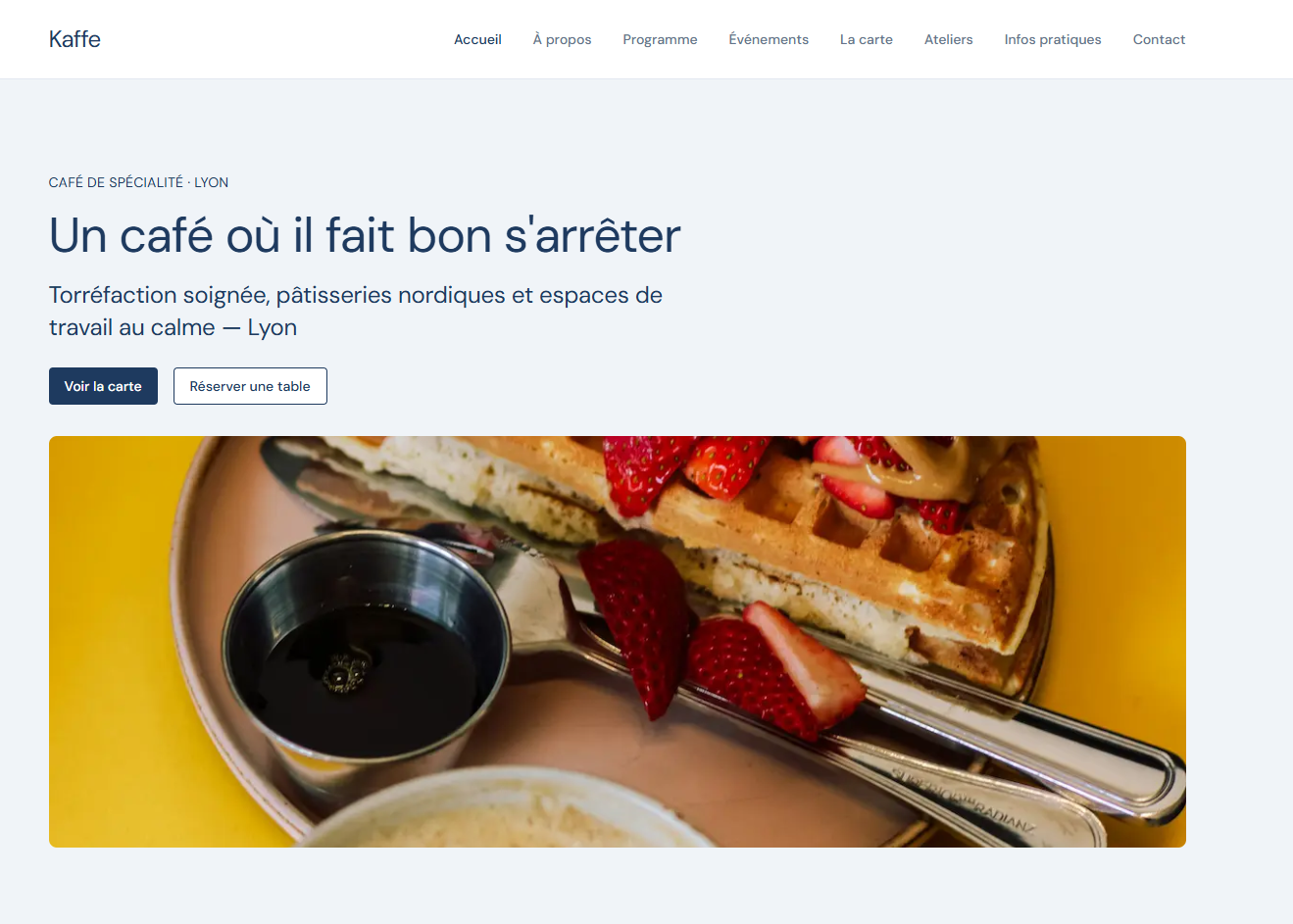
Task: Click the Réserver une table button
Action: coord(250,386)
